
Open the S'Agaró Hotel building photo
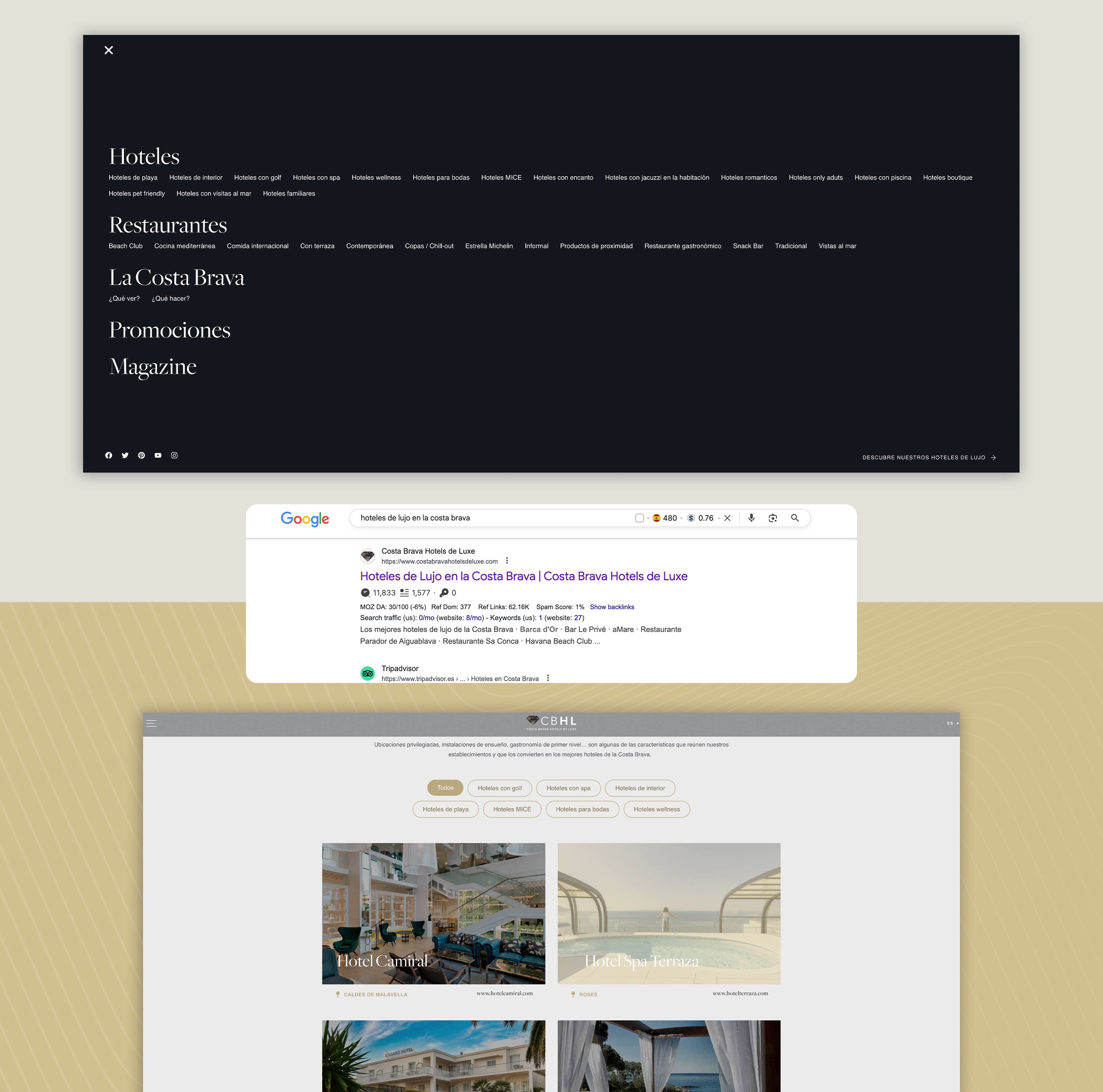click(433, 1056)
